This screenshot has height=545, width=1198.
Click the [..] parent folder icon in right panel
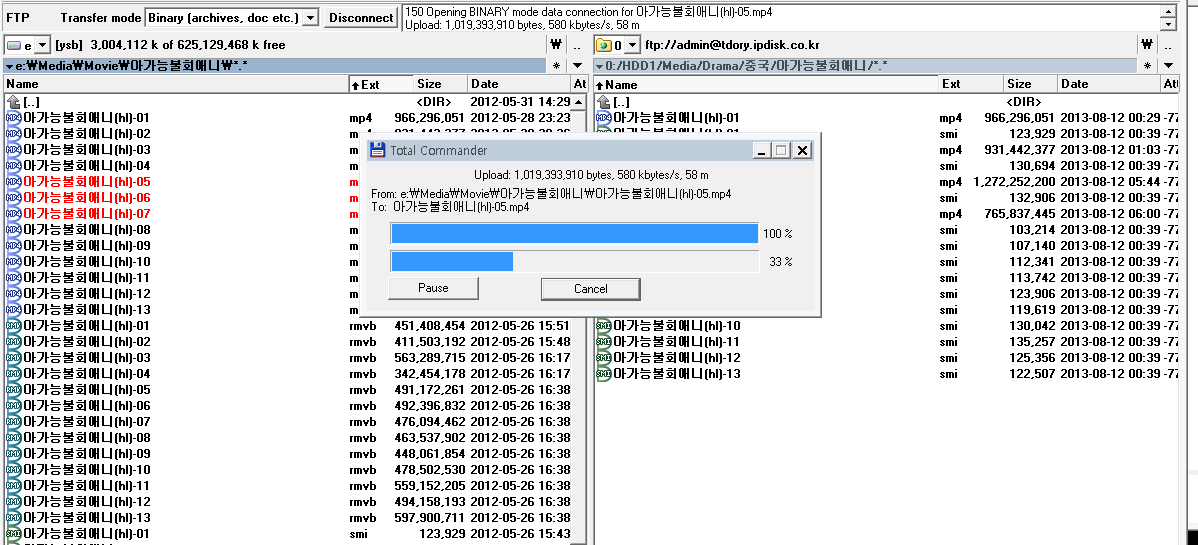click(x=604, y=102)
